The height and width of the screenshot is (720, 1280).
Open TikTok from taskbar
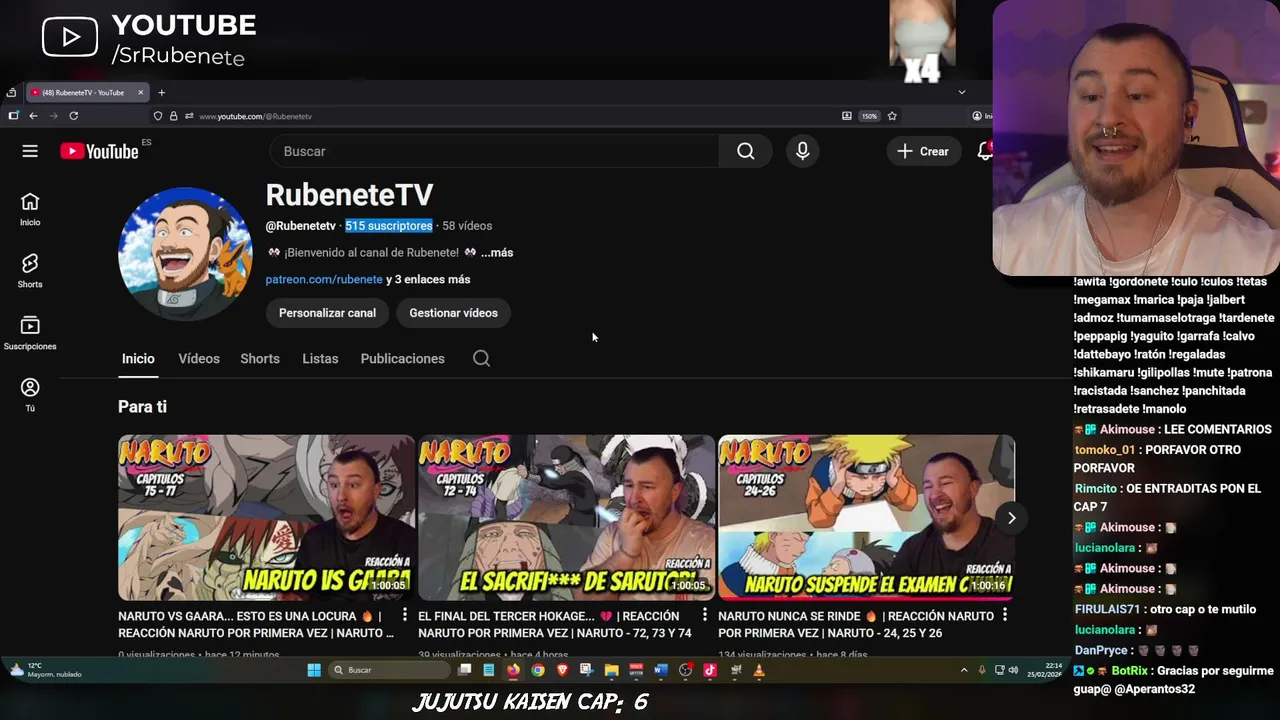pos(710,670)
